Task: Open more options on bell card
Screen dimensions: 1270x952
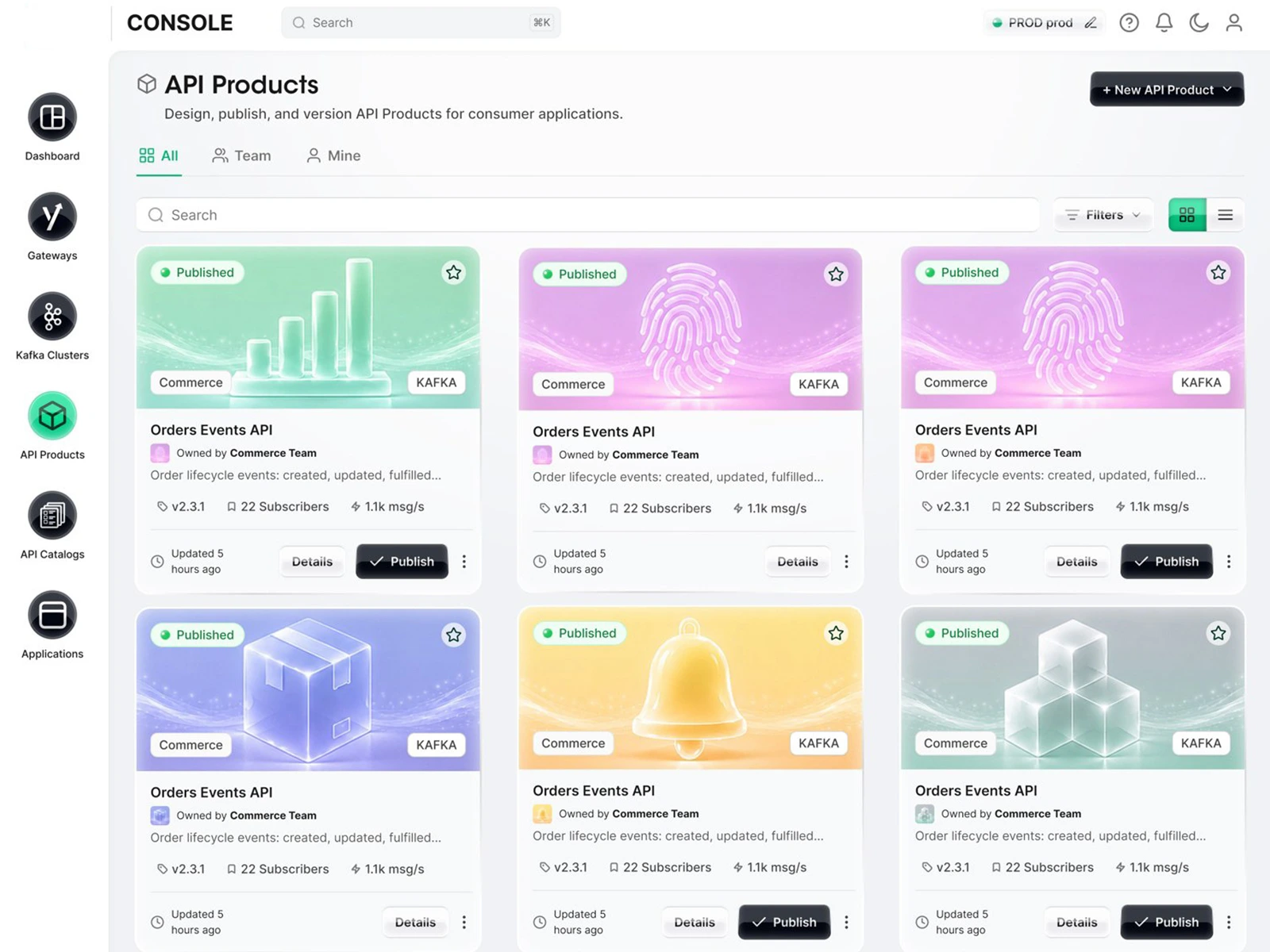Action: click(846, 922)
